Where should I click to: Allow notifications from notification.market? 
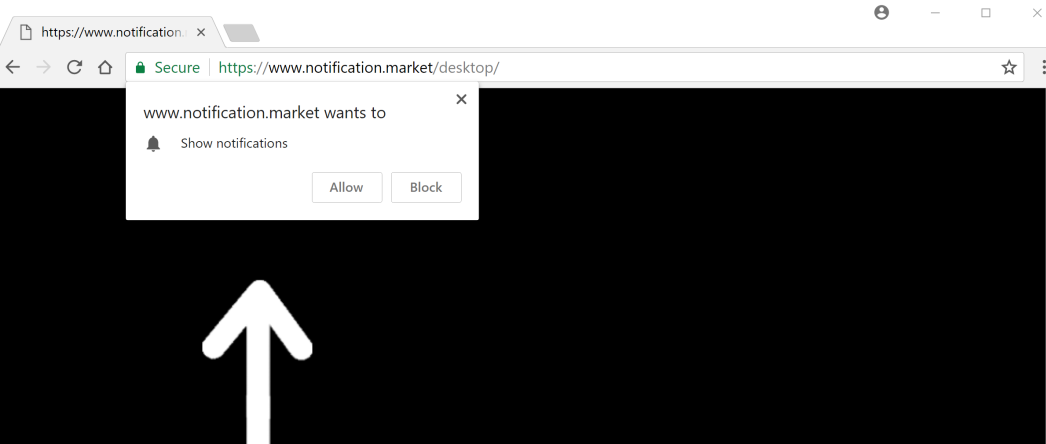[x=347, y=187]
